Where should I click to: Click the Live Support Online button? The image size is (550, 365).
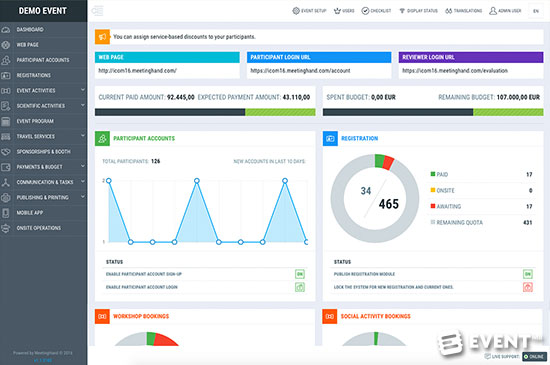click(534, 357)
